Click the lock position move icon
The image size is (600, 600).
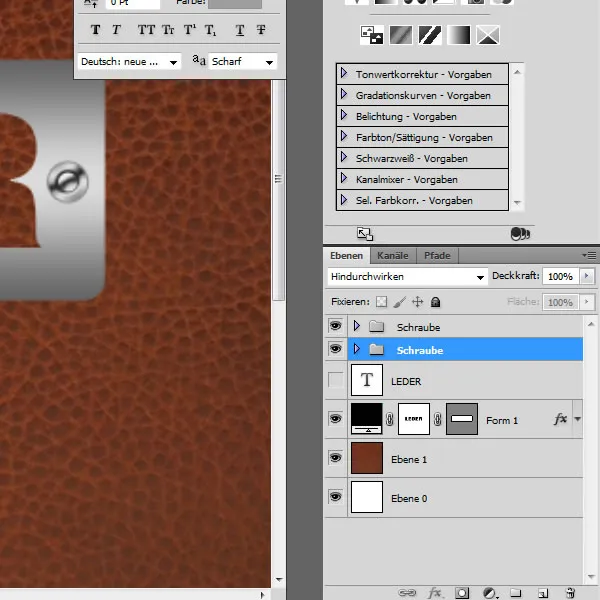click(x=417, y=302)
